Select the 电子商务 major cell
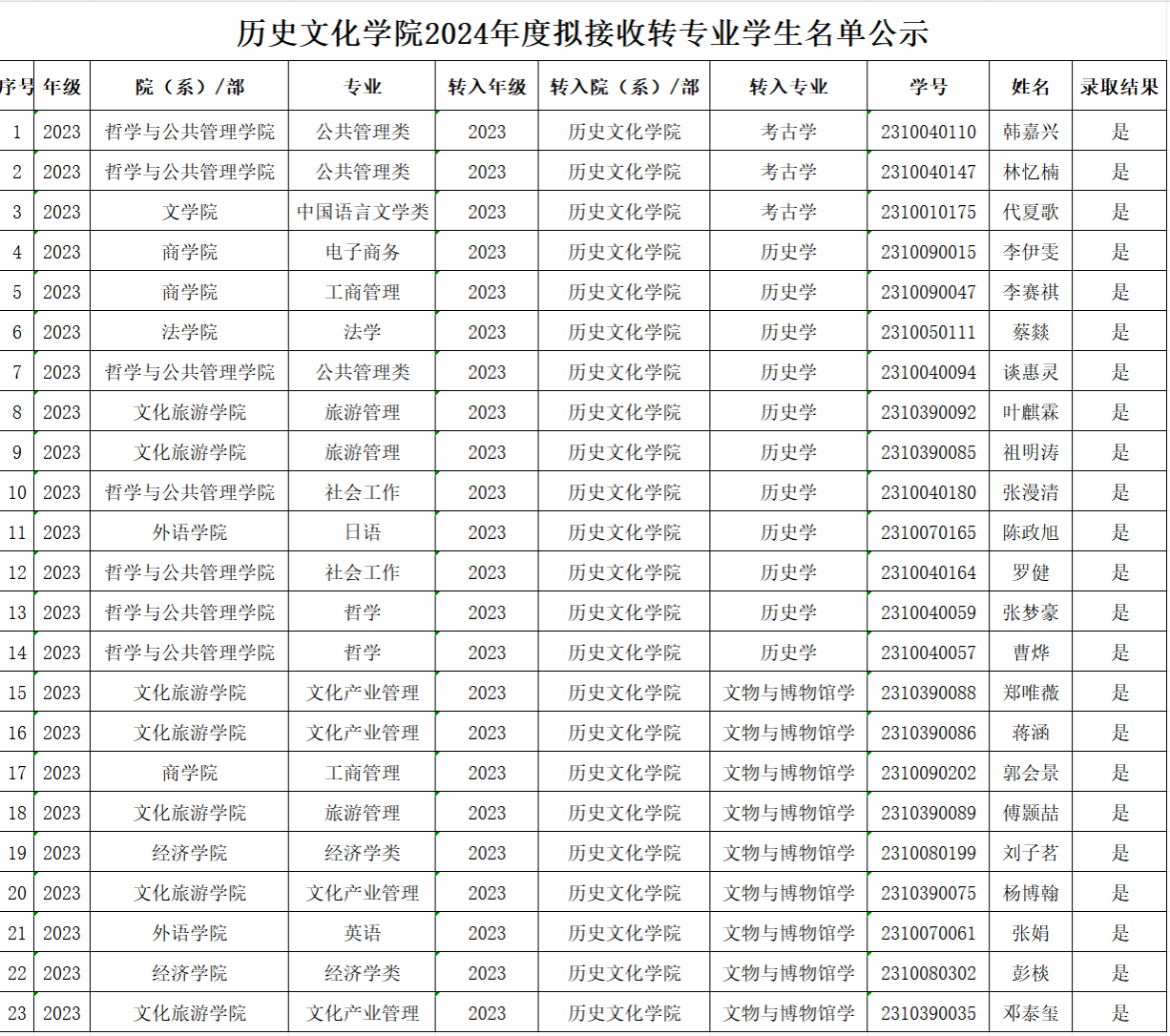Image resolution: width=1170 pixels, height=1036 pixels. tap(363, 252)
